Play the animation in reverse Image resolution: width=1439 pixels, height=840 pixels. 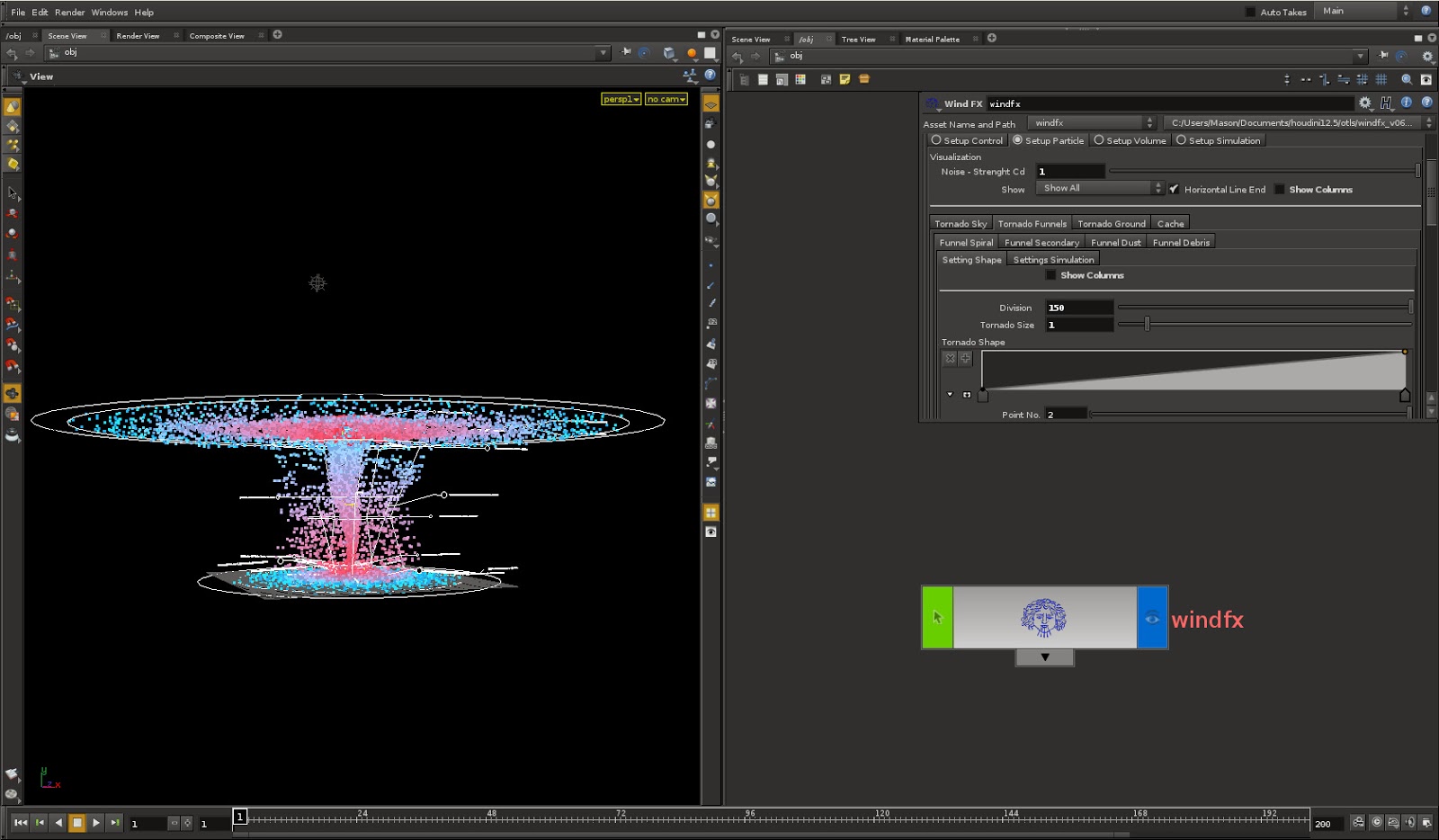(58, 823)
